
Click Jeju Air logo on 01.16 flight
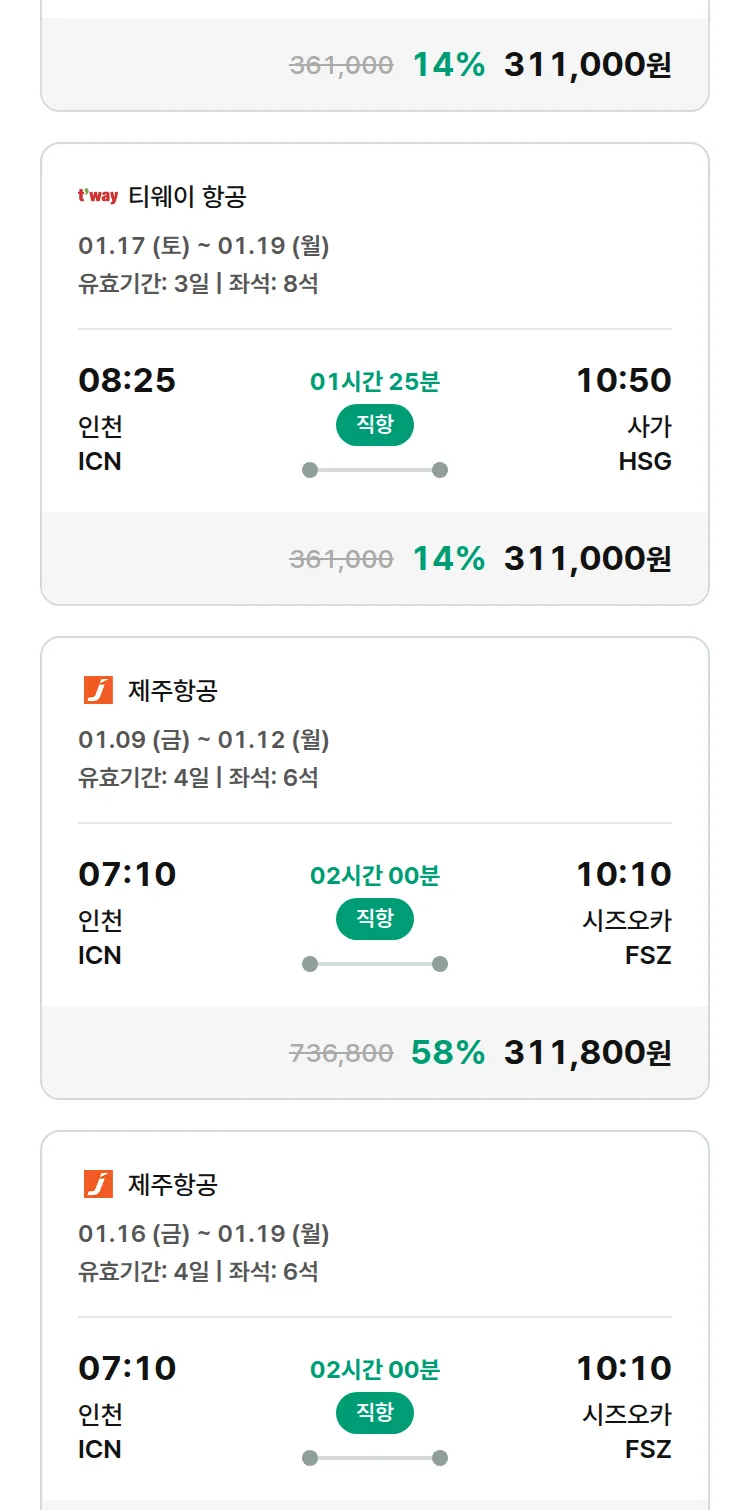(x=98, y=1184)
